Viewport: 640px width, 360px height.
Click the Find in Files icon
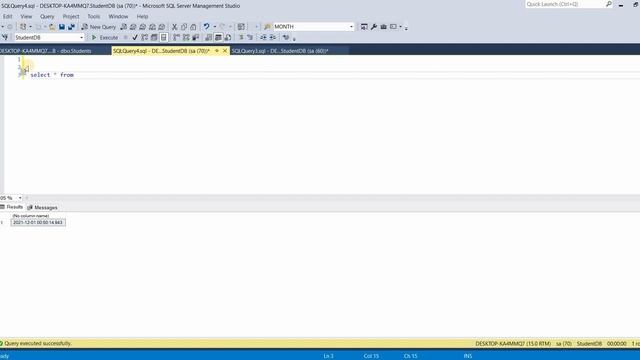(267, 27)
